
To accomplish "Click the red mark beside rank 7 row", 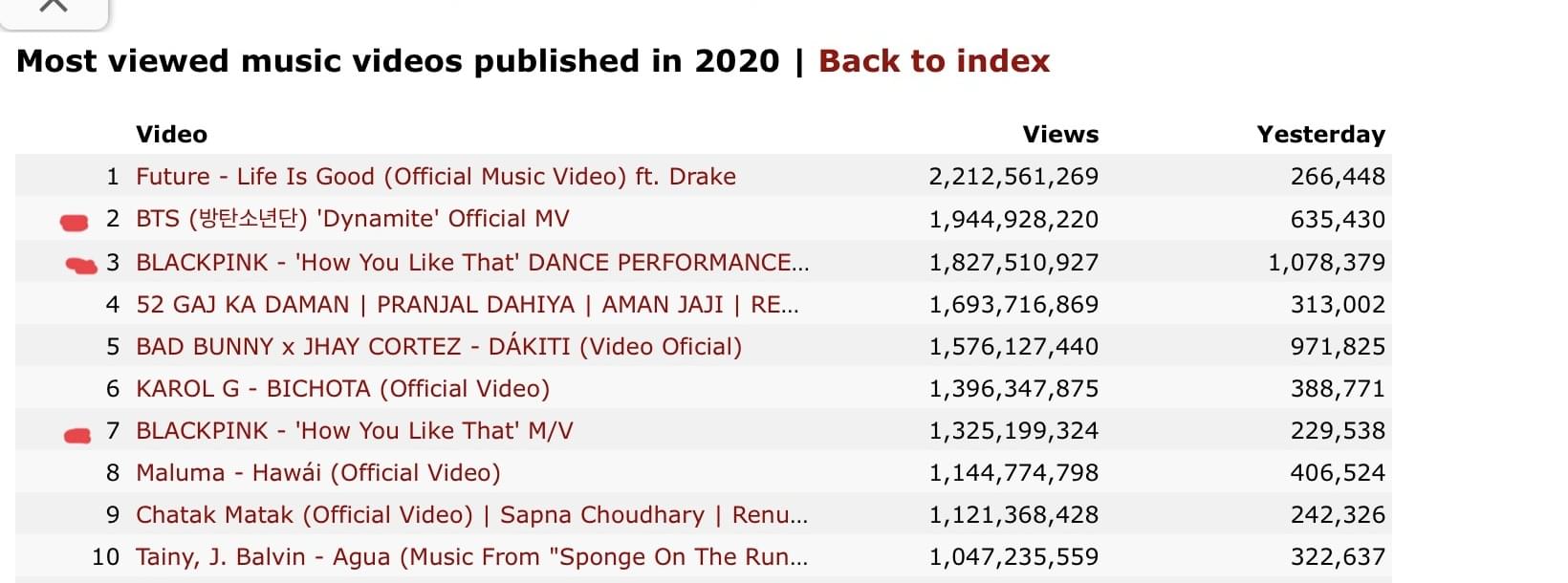I will pos(76,436).
